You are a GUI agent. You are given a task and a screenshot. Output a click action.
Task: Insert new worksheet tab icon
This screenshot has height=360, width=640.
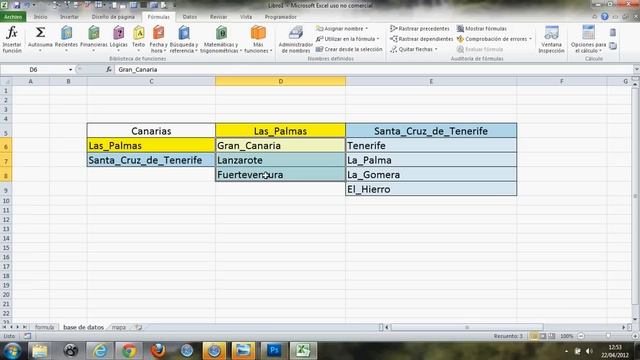(138, 327)
